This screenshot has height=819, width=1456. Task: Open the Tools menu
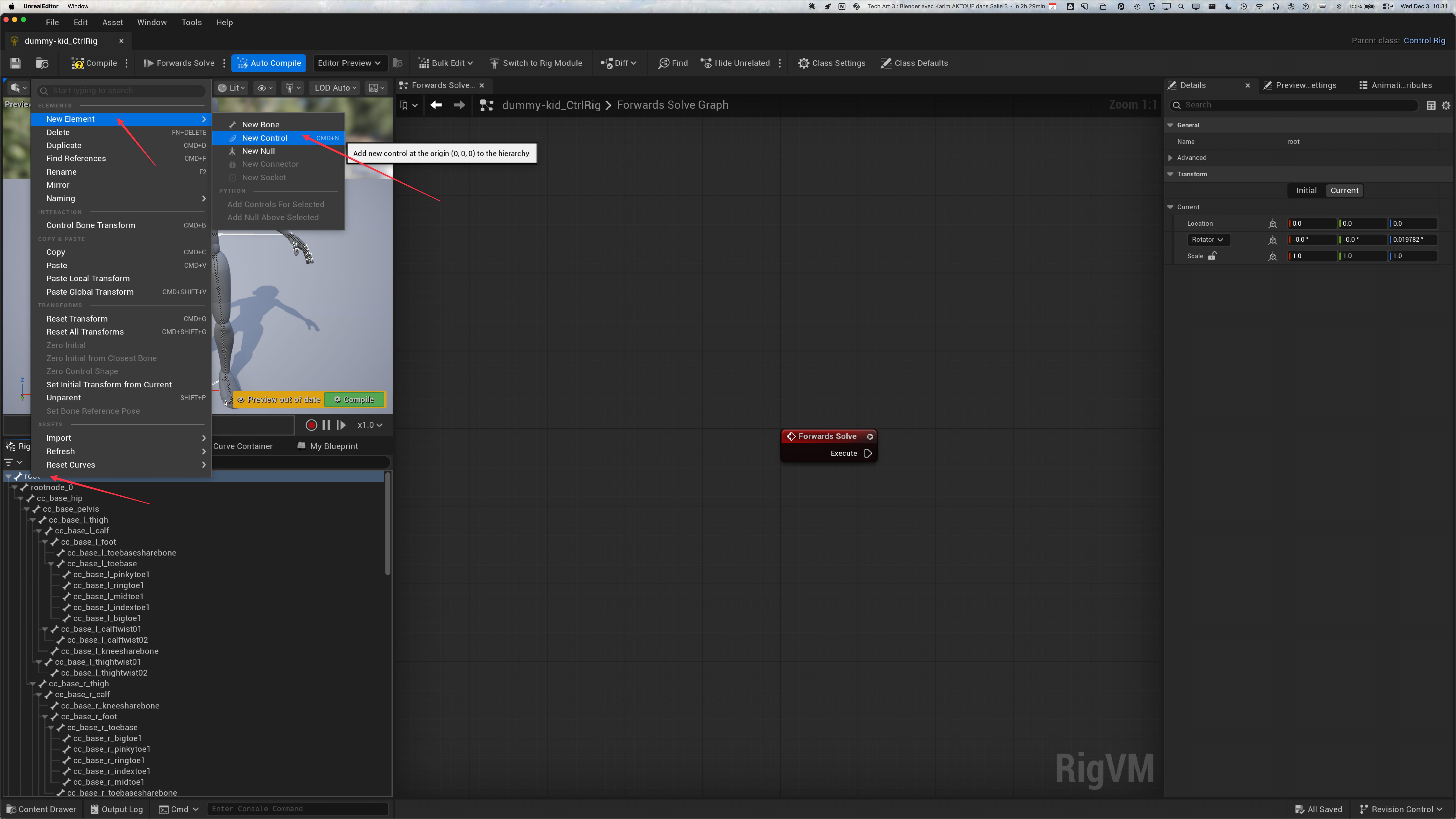(x=191, y=22)
